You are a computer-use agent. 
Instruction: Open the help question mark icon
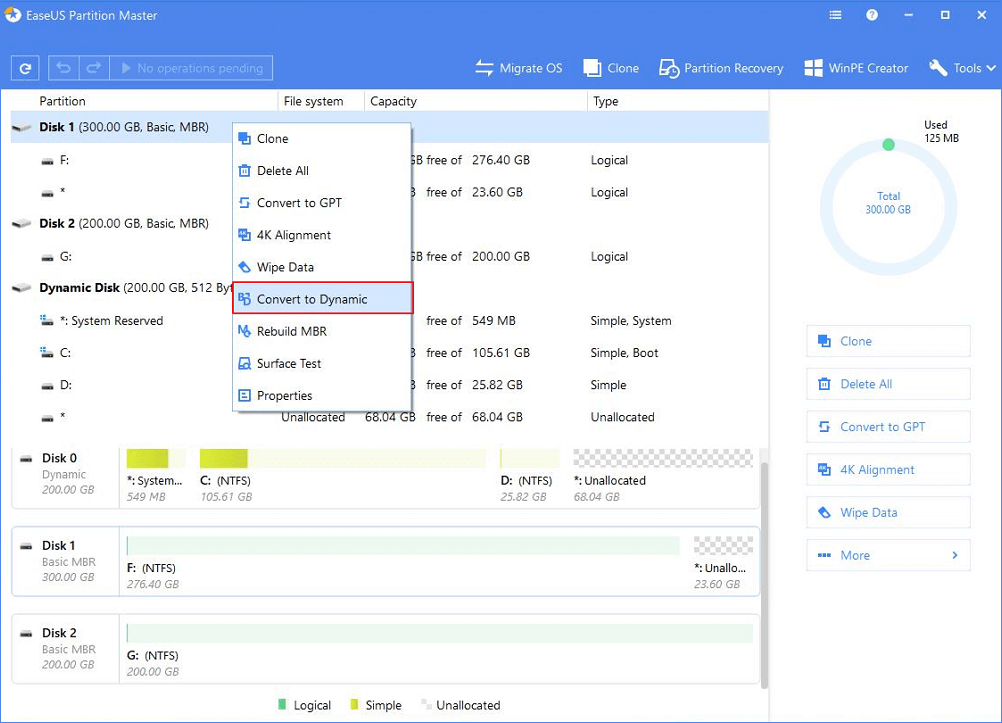(872, 15)
